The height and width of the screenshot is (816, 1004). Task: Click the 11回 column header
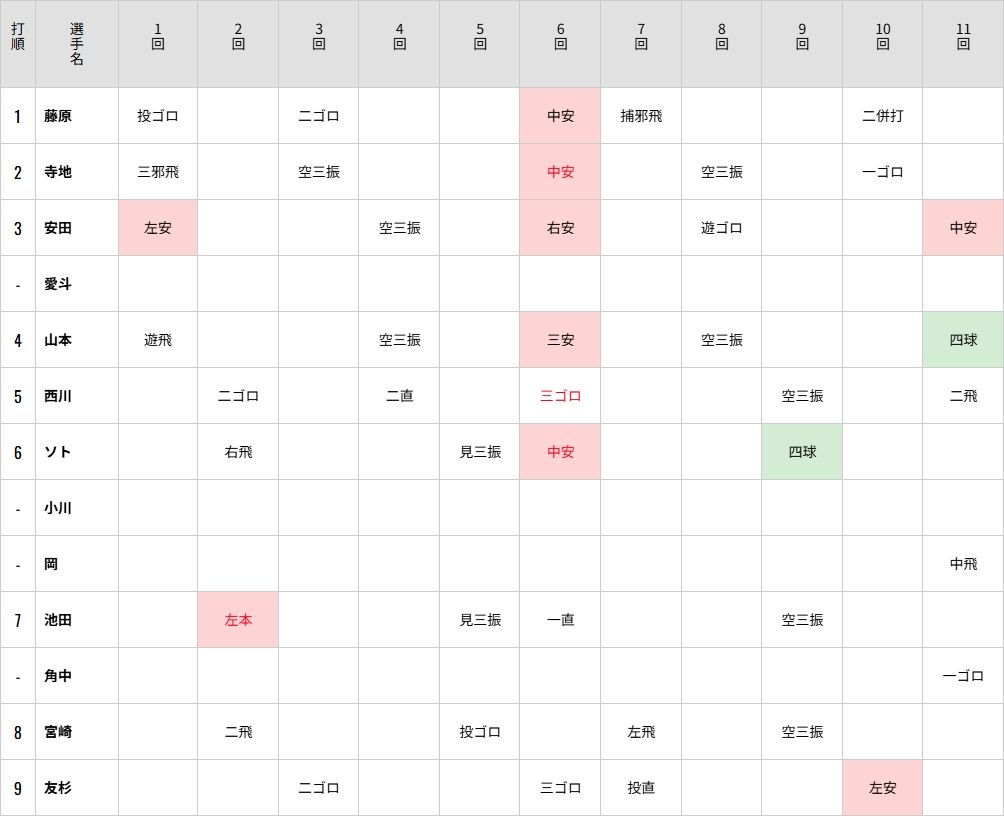(963, 44)
